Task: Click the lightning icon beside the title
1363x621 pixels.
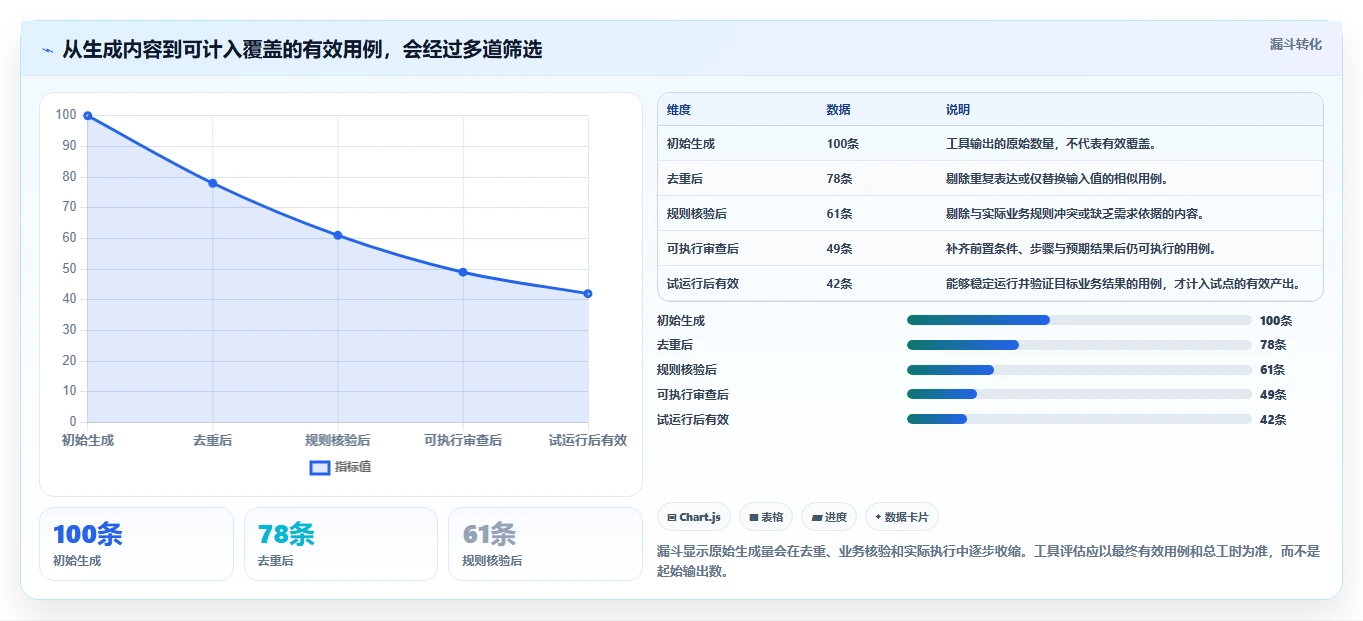Action: [47, 50]
